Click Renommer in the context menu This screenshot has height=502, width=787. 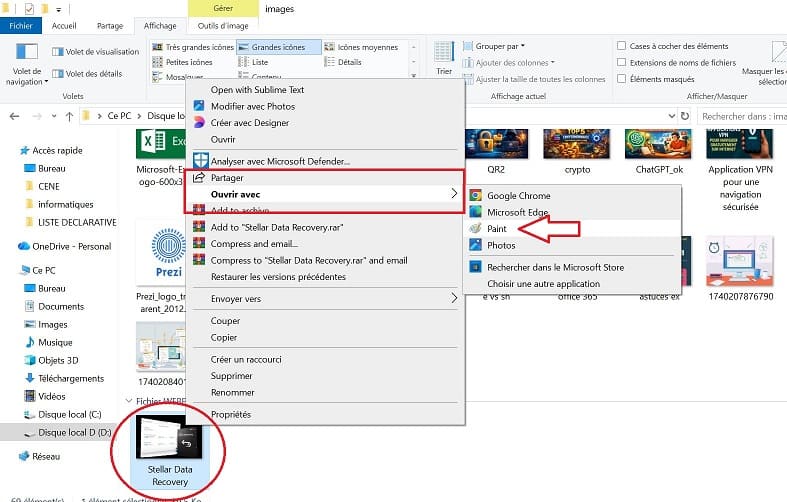tap(232, 393)
